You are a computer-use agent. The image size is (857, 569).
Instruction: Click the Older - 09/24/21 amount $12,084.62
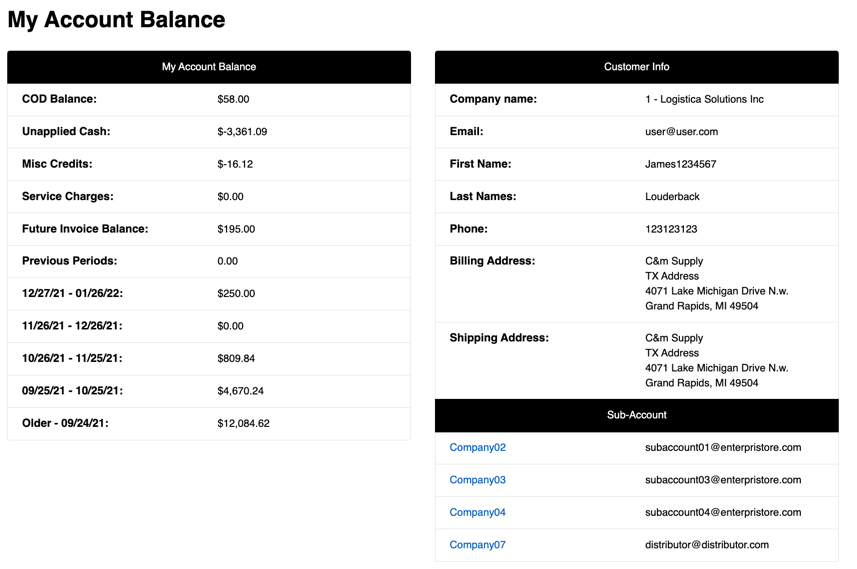point(243,423)
